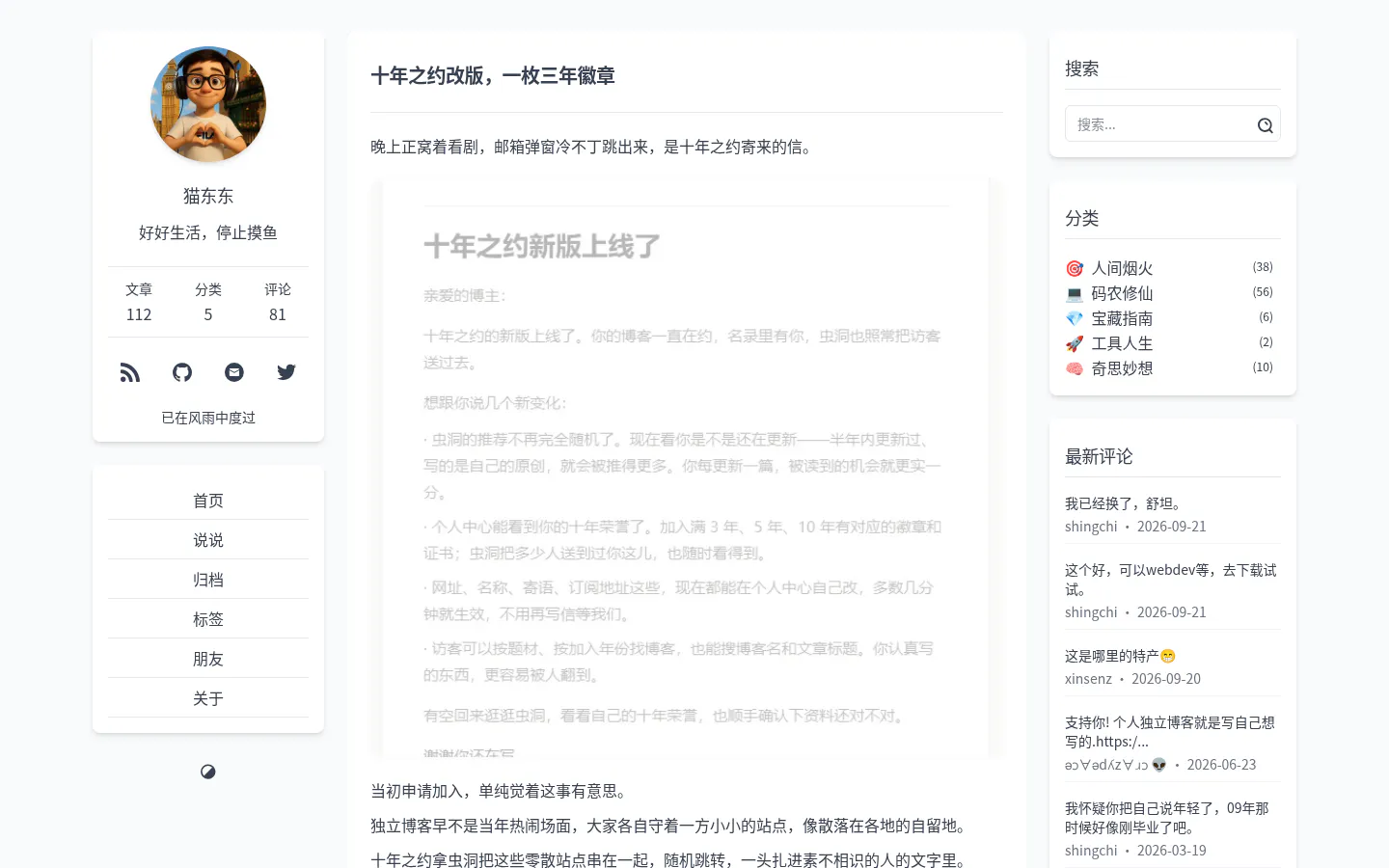Click the email envelope icon
This screenshot has width=1389, height=868.
(x=234, y=372)
